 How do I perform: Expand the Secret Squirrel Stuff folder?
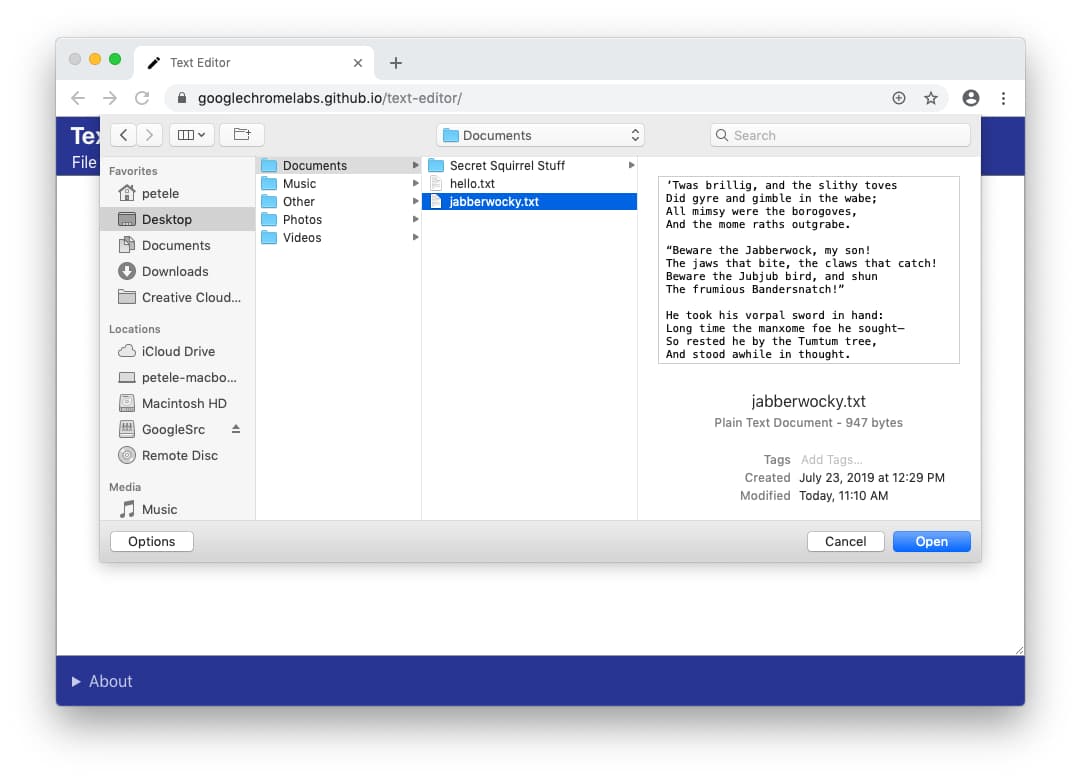coord(630,165)
